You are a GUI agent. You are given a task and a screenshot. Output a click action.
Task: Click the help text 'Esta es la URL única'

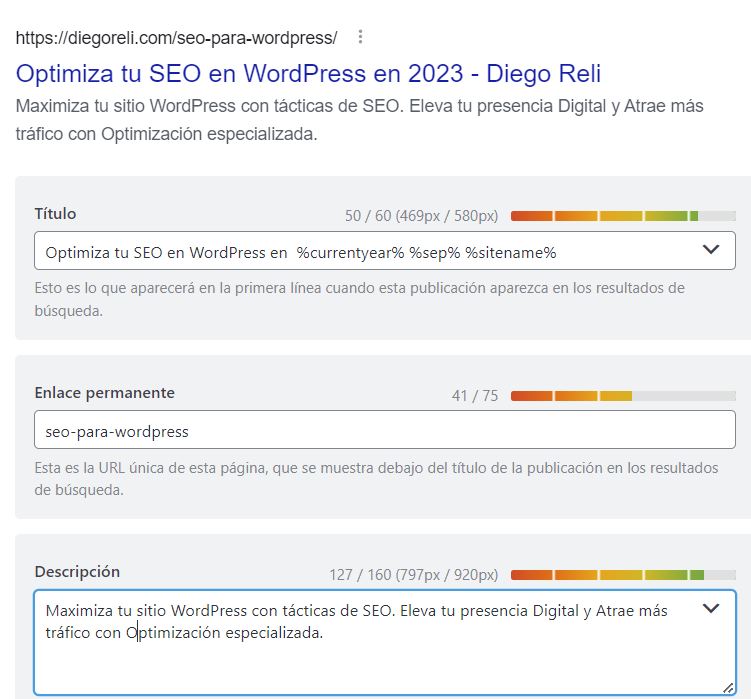pos(376,479)
